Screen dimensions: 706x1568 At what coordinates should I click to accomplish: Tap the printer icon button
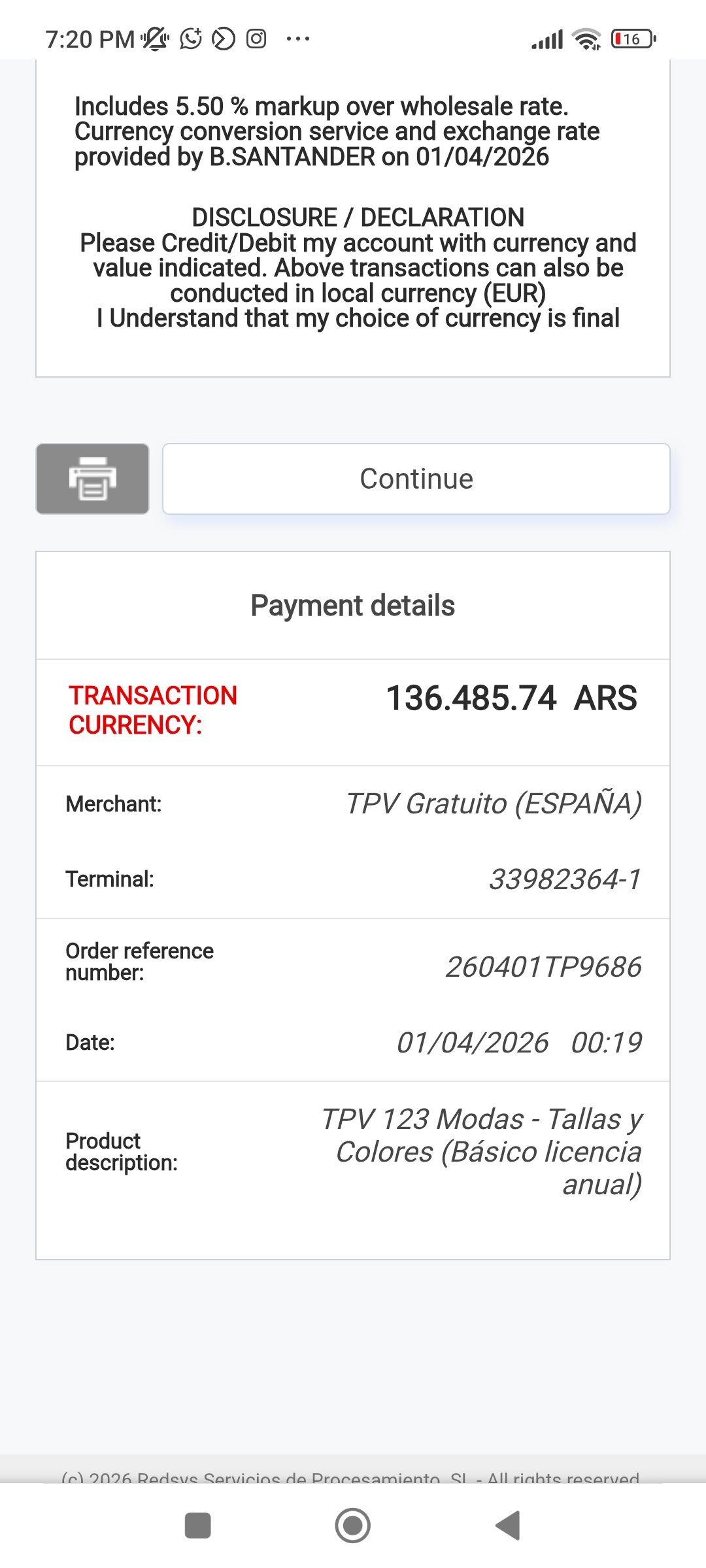click(92, 479)
